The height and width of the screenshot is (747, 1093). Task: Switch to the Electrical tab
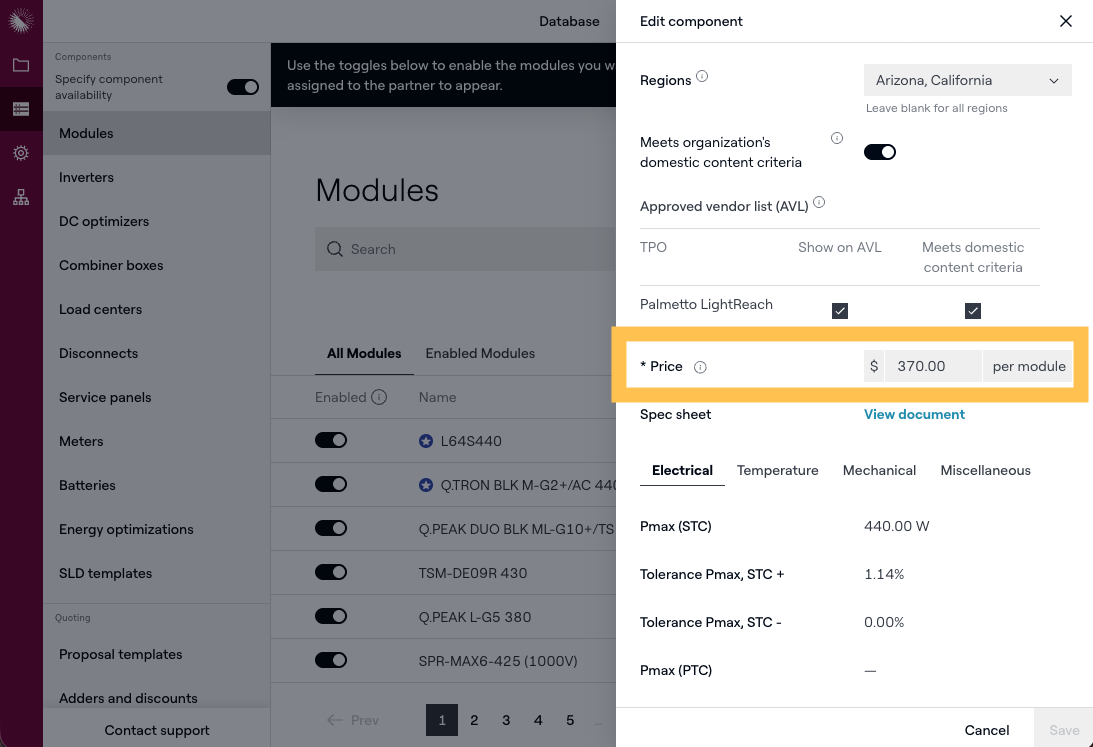[682, 470]
